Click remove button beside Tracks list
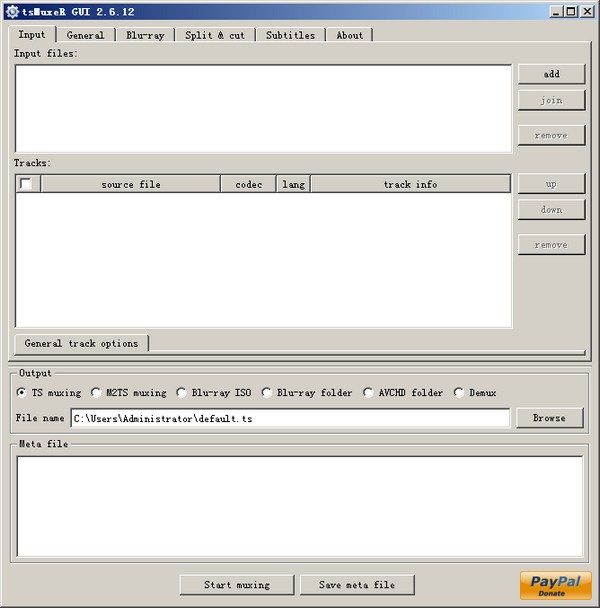The height and width of the screenshot is (608, 600). click(552, 245)
